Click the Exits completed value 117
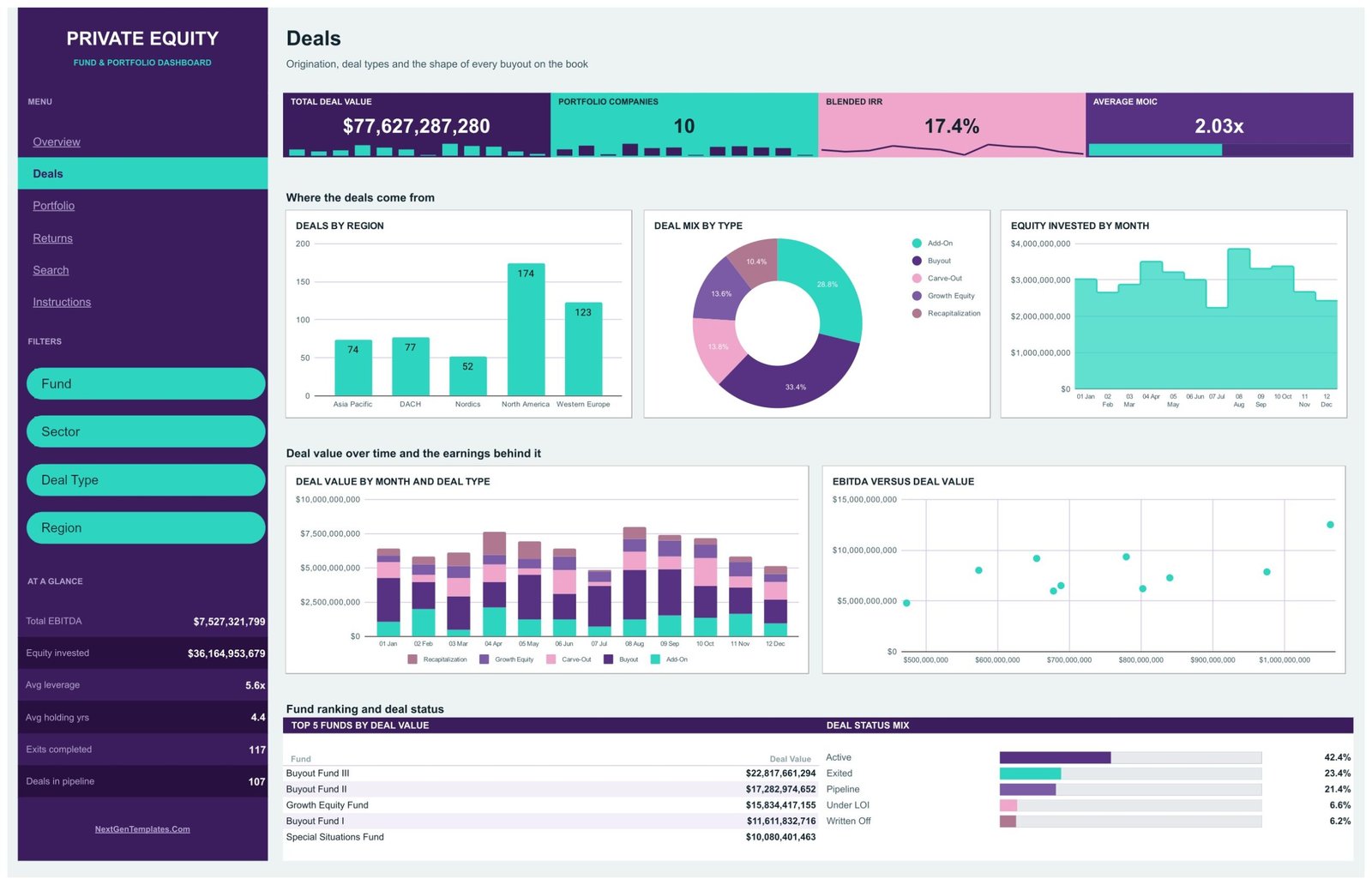Screen dimensions: 1372x885 257,750
